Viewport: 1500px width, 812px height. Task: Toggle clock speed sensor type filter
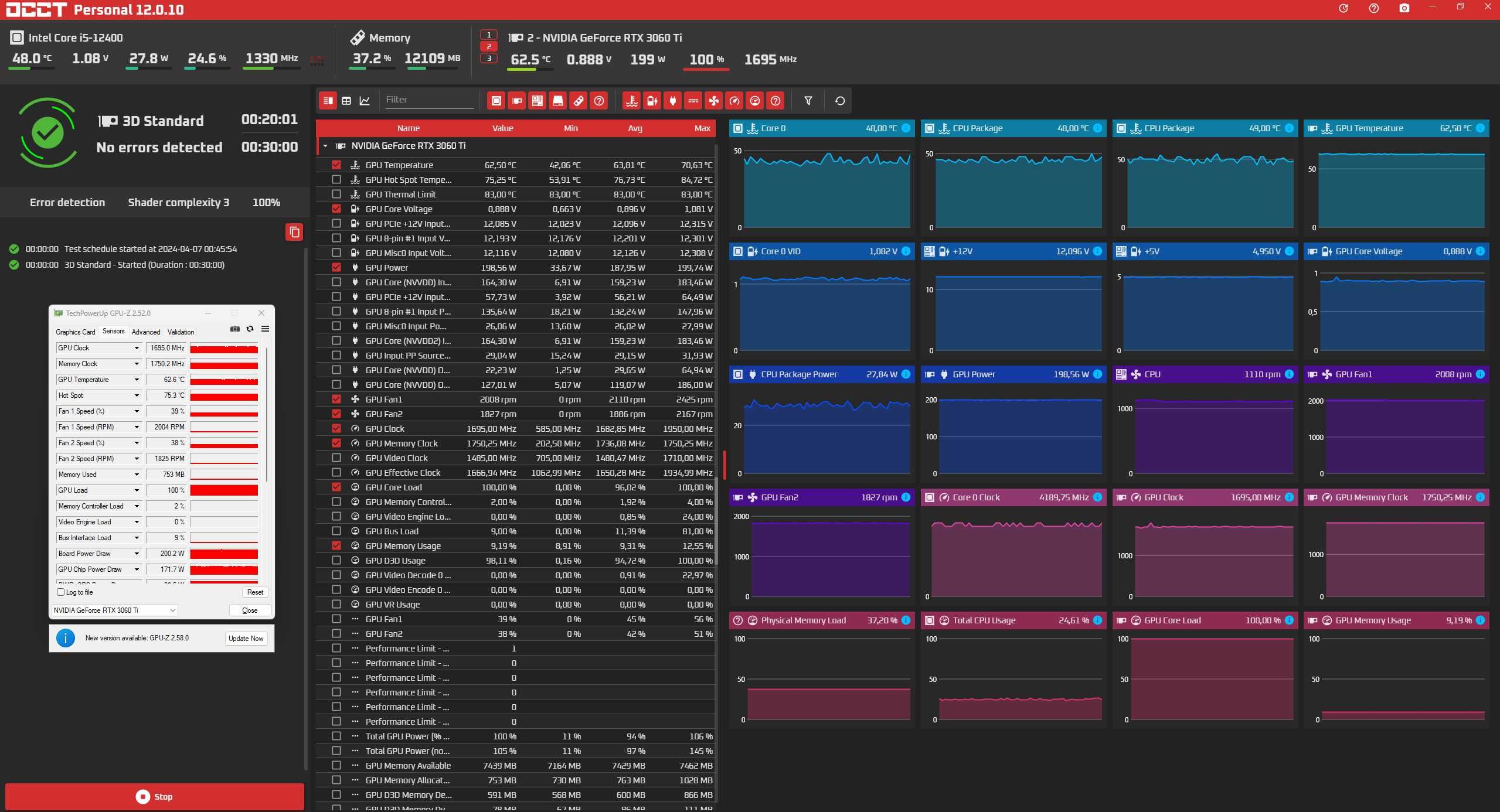point(734,101)
